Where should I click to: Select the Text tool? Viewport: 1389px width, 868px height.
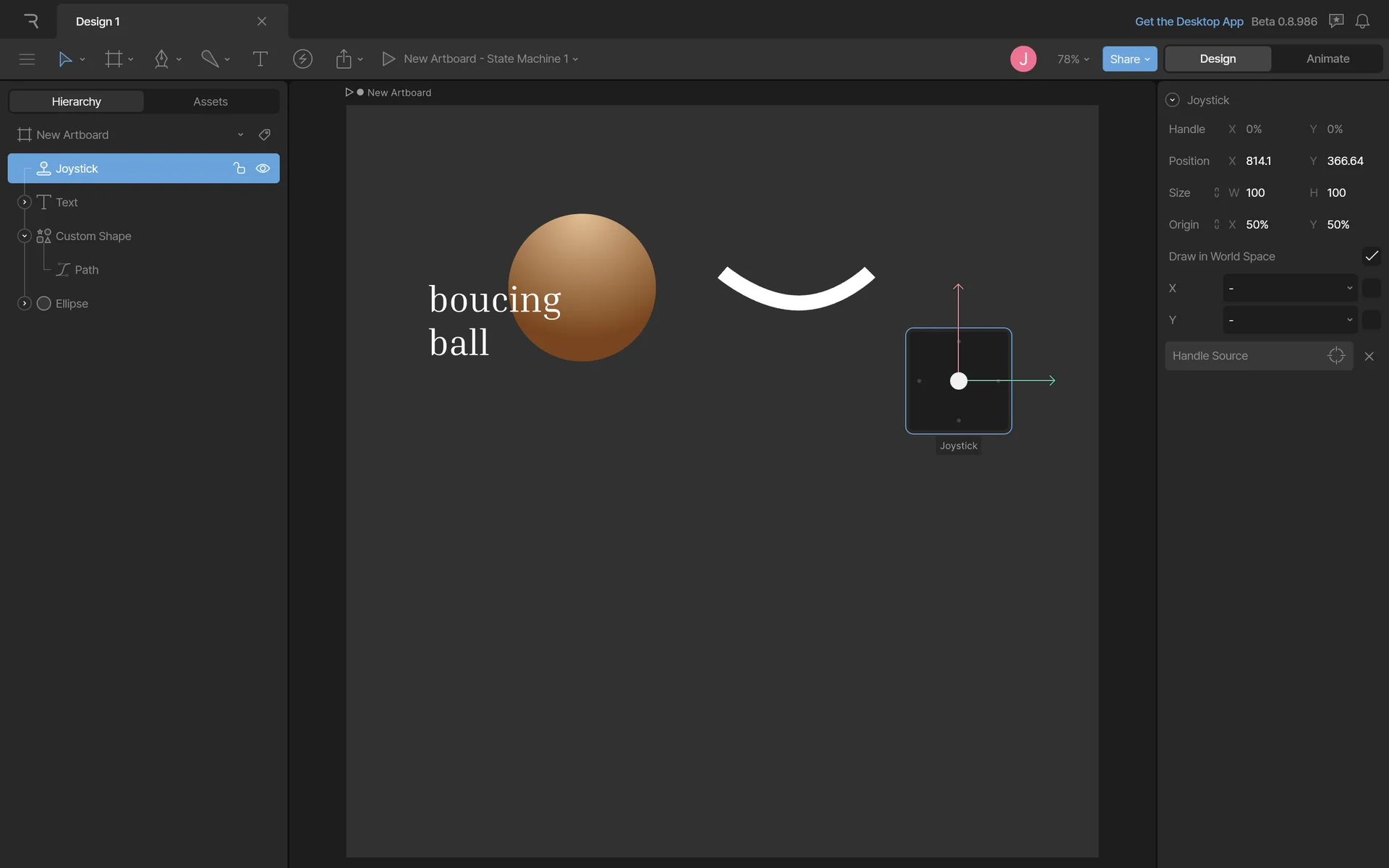pyautogui.click(x=260, y=59)
